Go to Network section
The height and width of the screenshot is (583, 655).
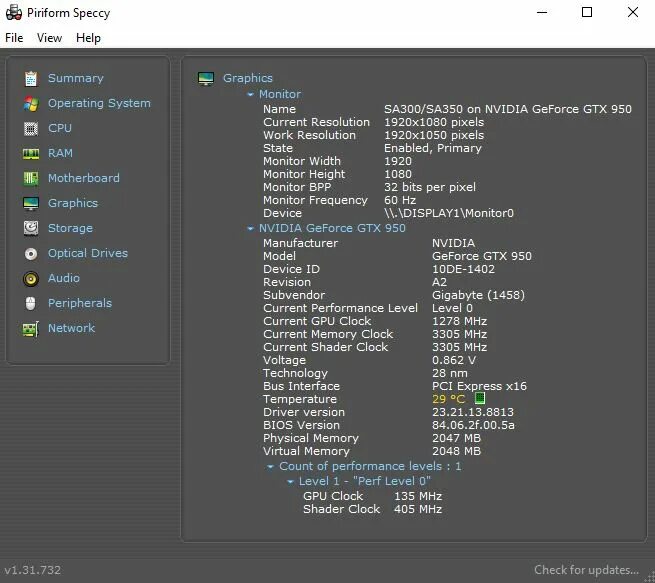[71, 328]
